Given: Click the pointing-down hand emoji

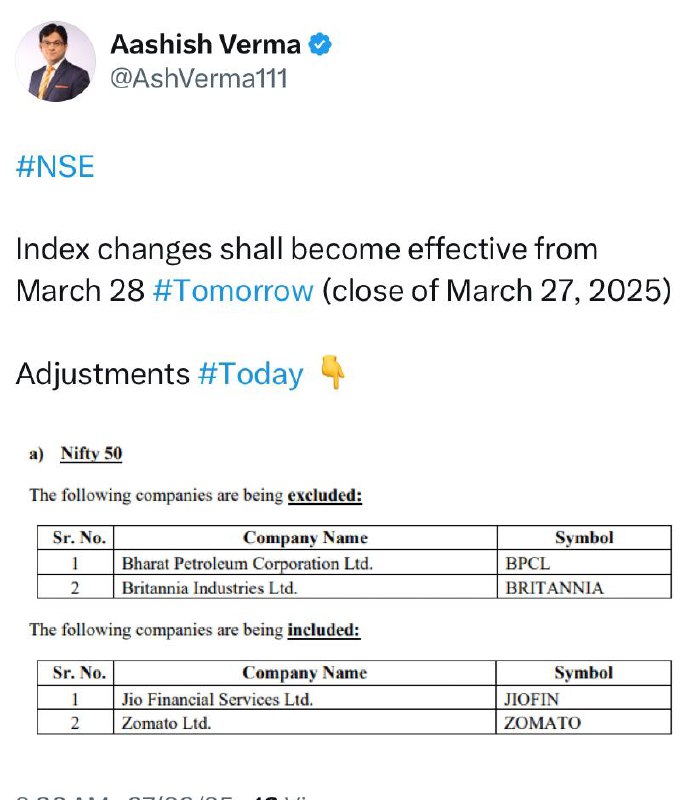Looking at the screenshot, I should 332,373.
